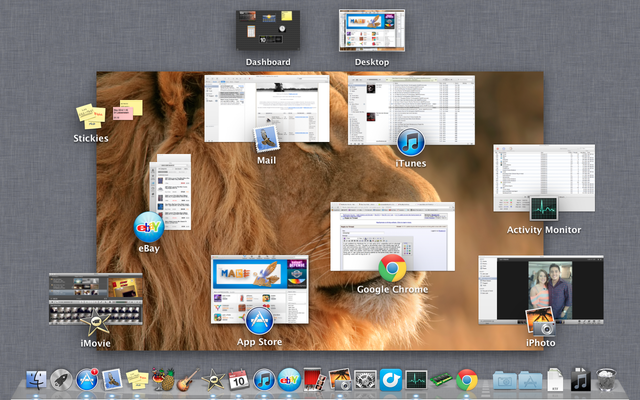The height and width of the screenshot is (400, 640).
Task: Click iTunes note icon on iTunes window
Action: [411, 143]
